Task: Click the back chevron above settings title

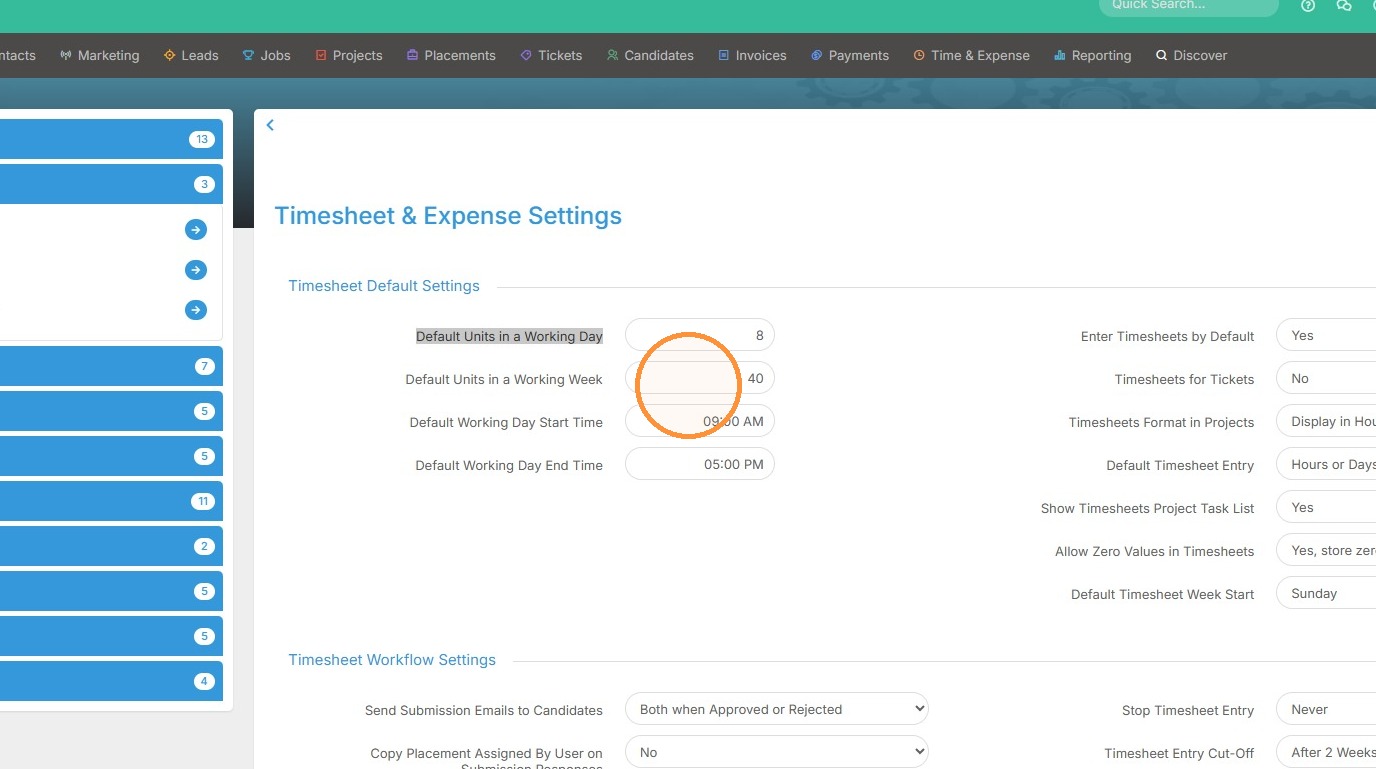Action: (270, 125)
